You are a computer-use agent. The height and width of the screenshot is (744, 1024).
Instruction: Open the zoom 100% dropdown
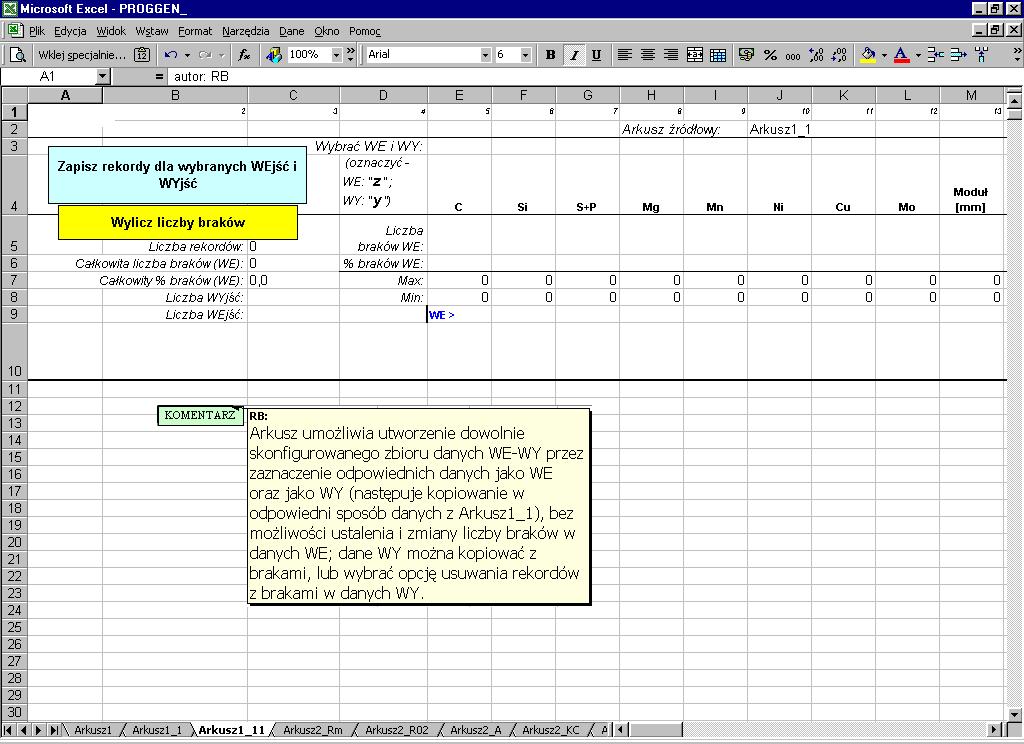coord(336,55)
